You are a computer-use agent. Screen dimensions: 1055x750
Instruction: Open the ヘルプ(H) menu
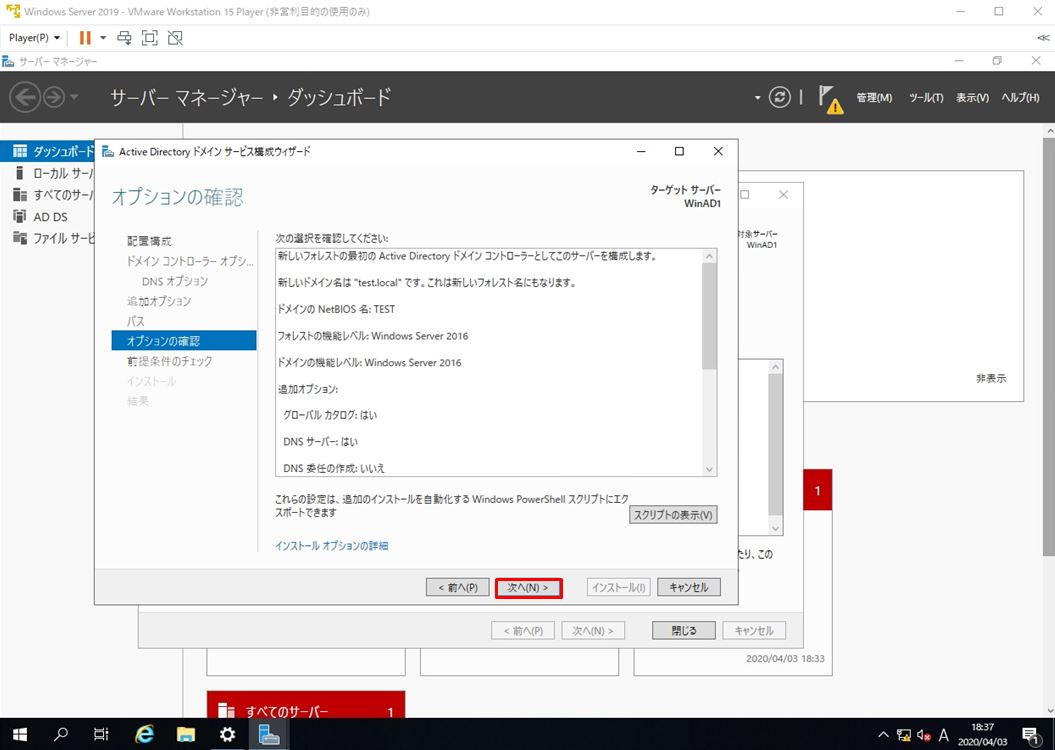1020,98
